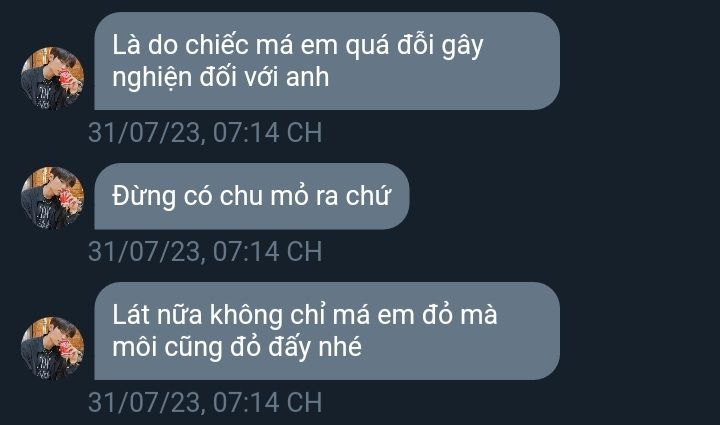
Task: Click the word 'Đừng' in the middle bubble
Action: pyautogui.click(x=144, y=197)
